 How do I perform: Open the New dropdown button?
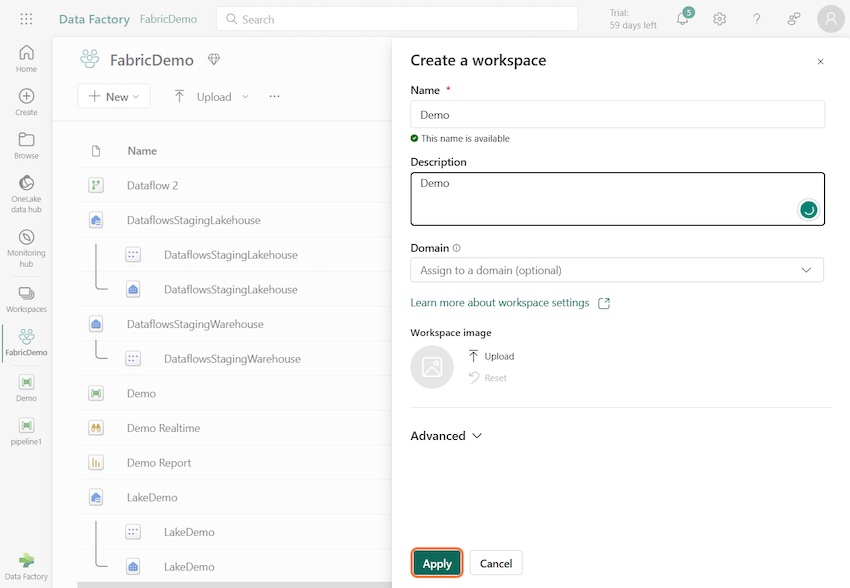[x=114, y=96]
